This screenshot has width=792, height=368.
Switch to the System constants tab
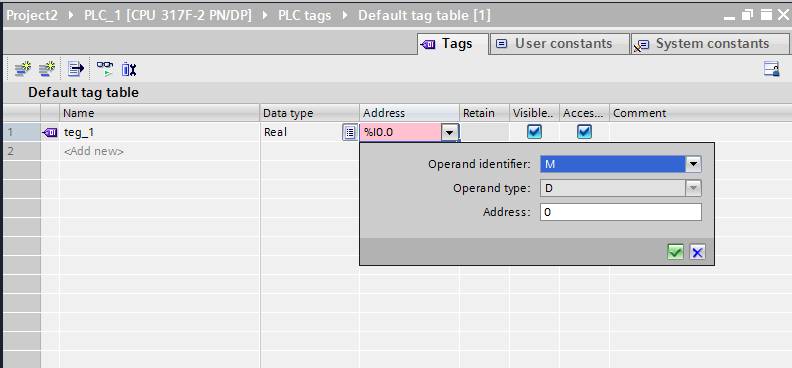pyautogui.click(x=709, y=44)
